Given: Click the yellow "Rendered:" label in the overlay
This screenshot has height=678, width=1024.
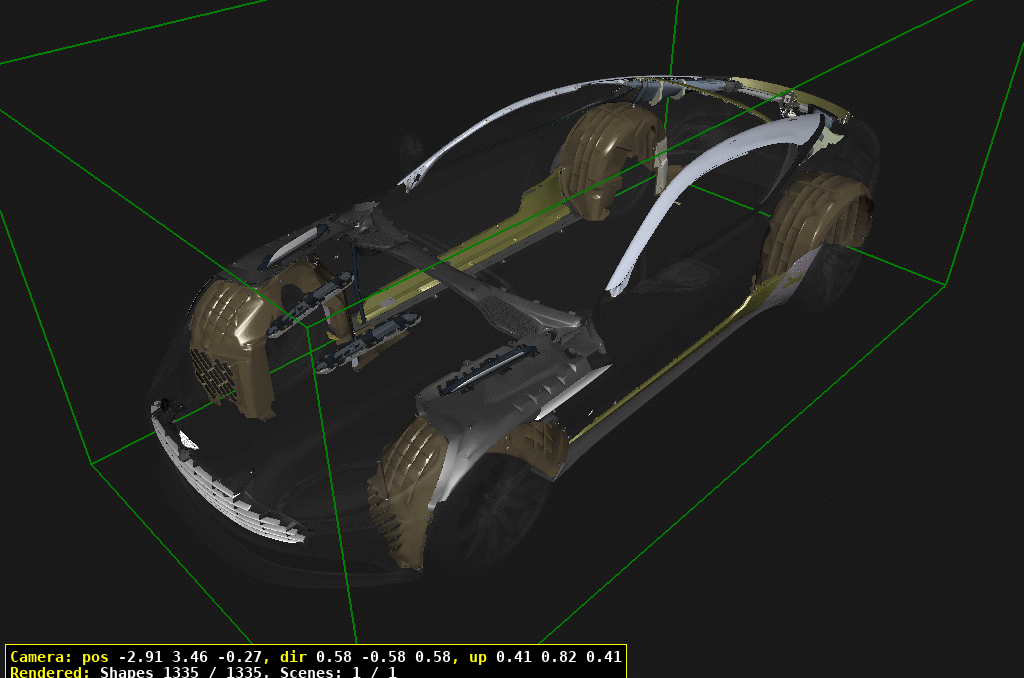Looking at the screenshot, I should (50, 672).
